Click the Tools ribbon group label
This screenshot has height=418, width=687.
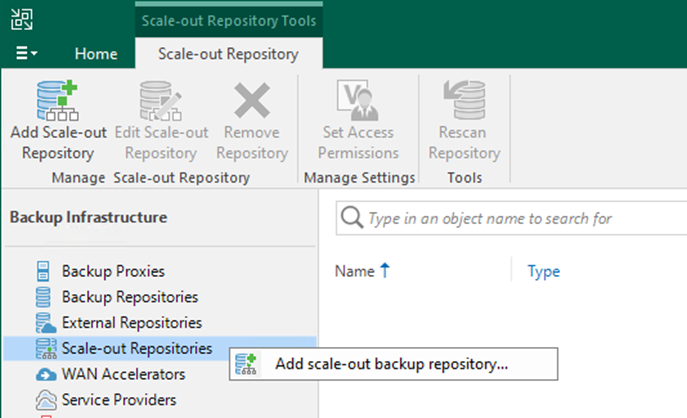[464, 178]
